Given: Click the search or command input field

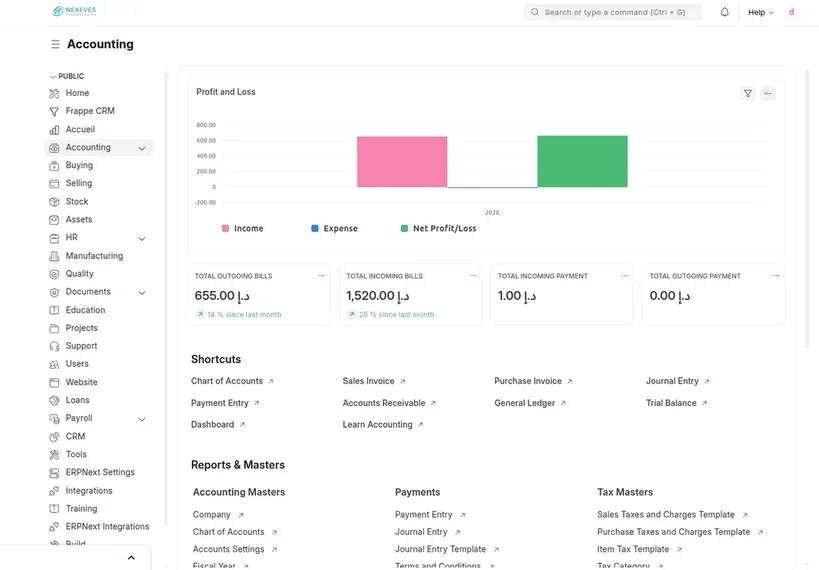Looking at the screenshot, I should [612, 12].
